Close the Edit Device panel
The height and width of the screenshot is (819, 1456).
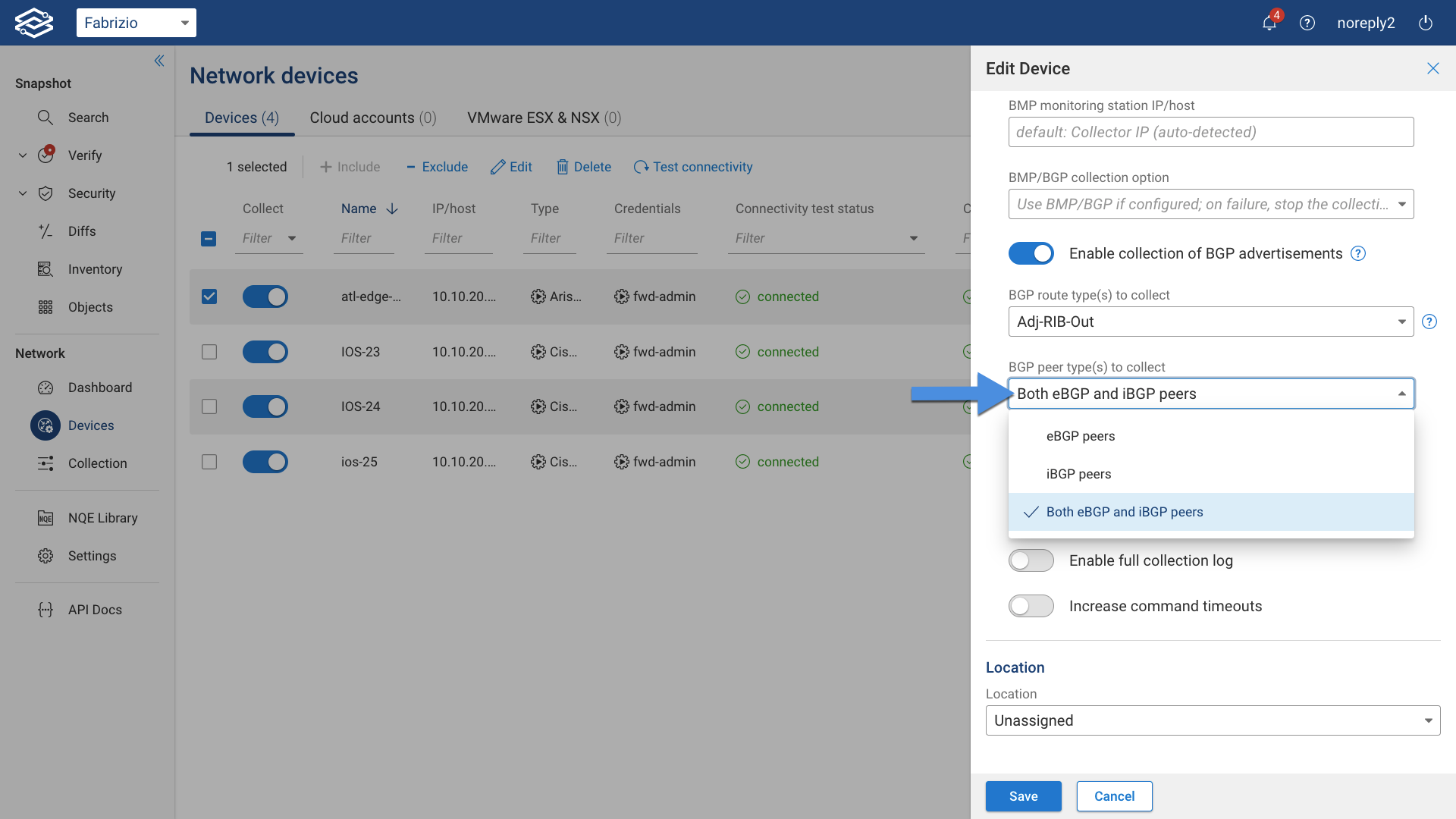pyautogui.click(x=1432, y=68)
